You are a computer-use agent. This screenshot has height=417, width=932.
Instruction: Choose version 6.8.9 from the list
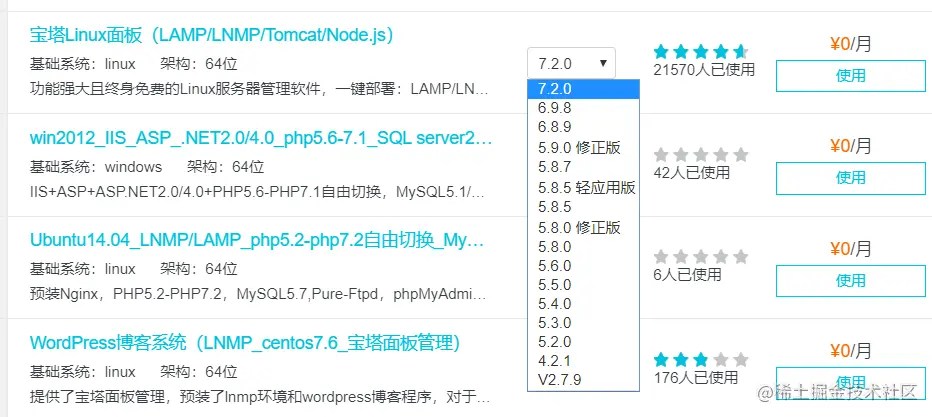tap(583, 127)
